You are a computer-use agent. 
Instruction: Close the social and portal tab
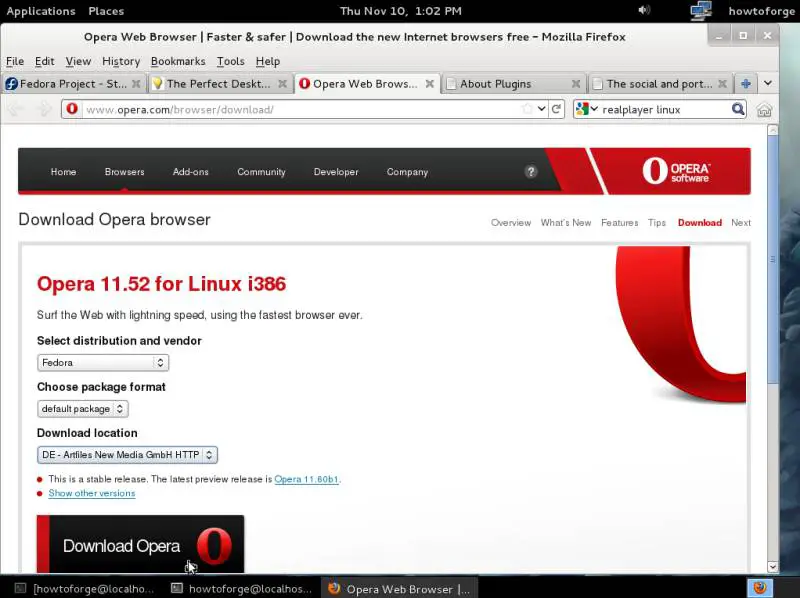click(x=722, y=84)
